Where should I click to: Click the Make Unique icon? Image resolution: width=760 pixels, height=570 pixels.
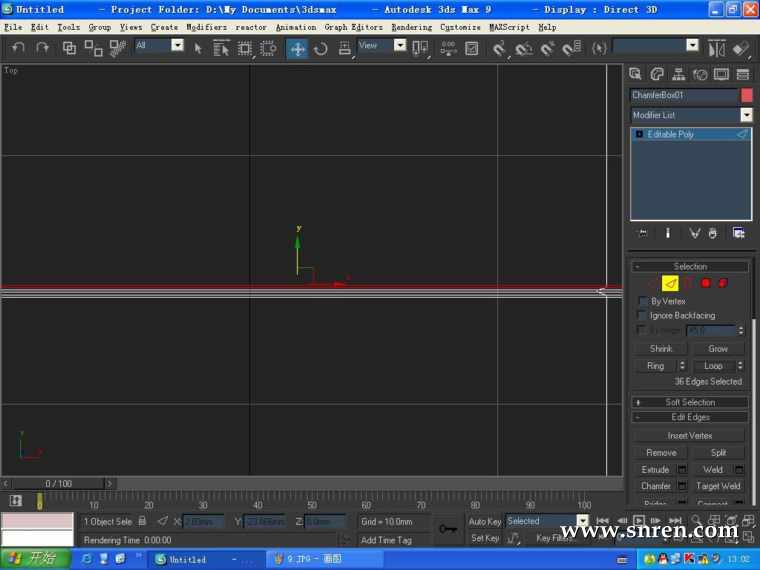click(x=695, y=233)
